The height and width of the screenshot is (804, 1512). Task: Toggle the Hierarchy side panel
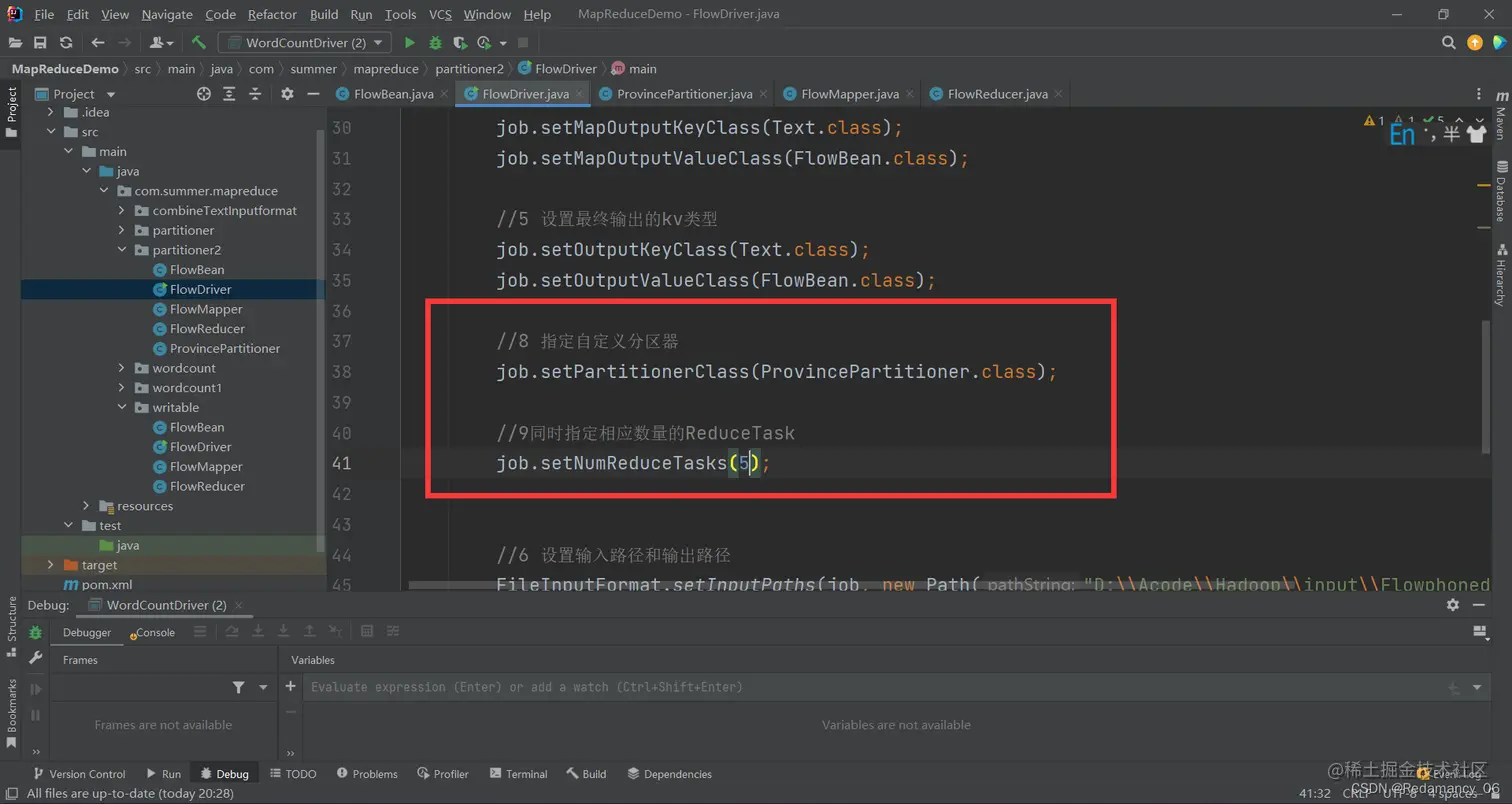click(1501, 274)
